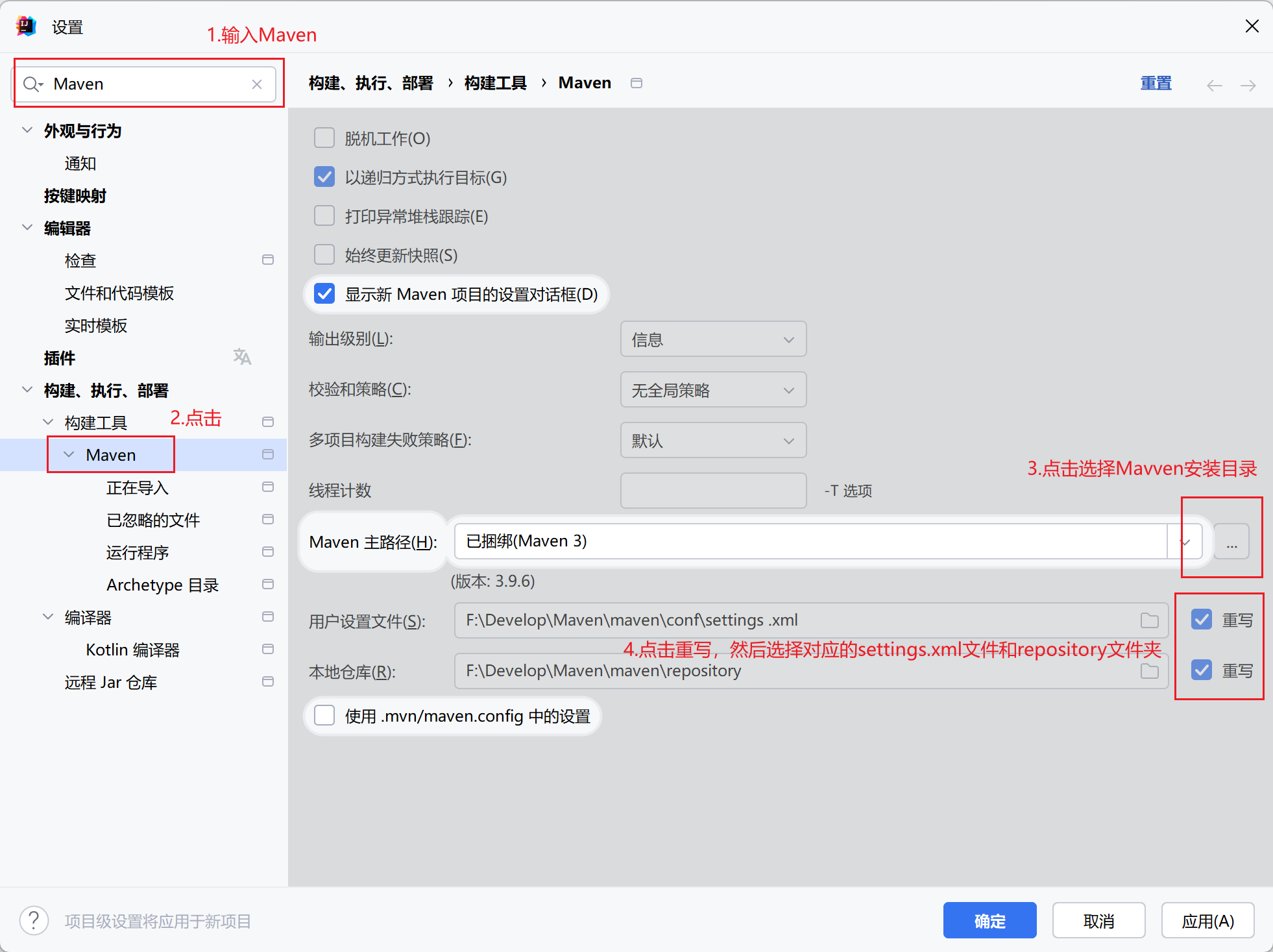Select 按键映射 in settings tree
The height and width of the screenshot is (952, 1273).
(75, 196)
